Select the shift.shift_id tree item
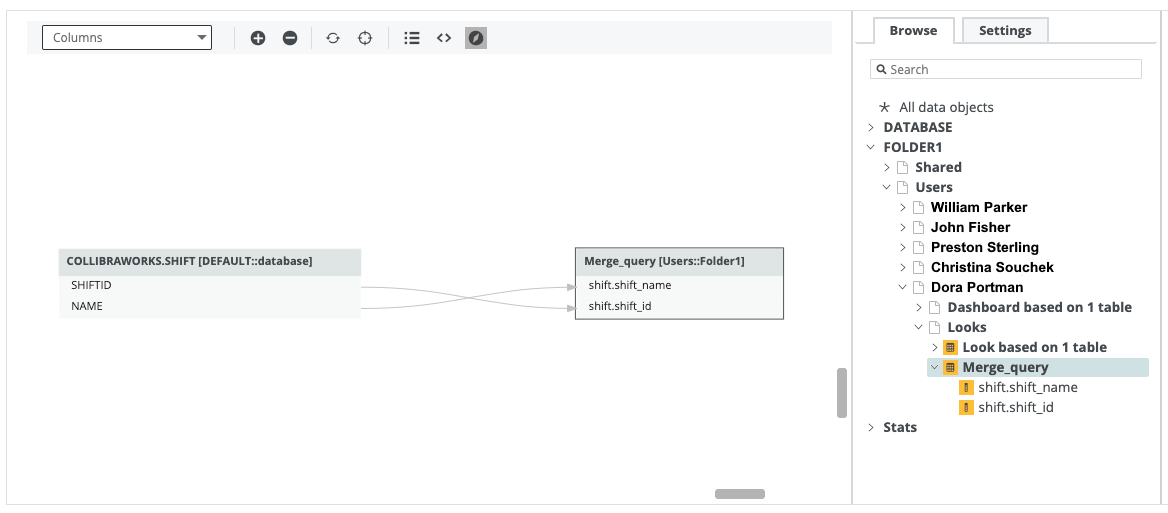 click(1015, 407)
